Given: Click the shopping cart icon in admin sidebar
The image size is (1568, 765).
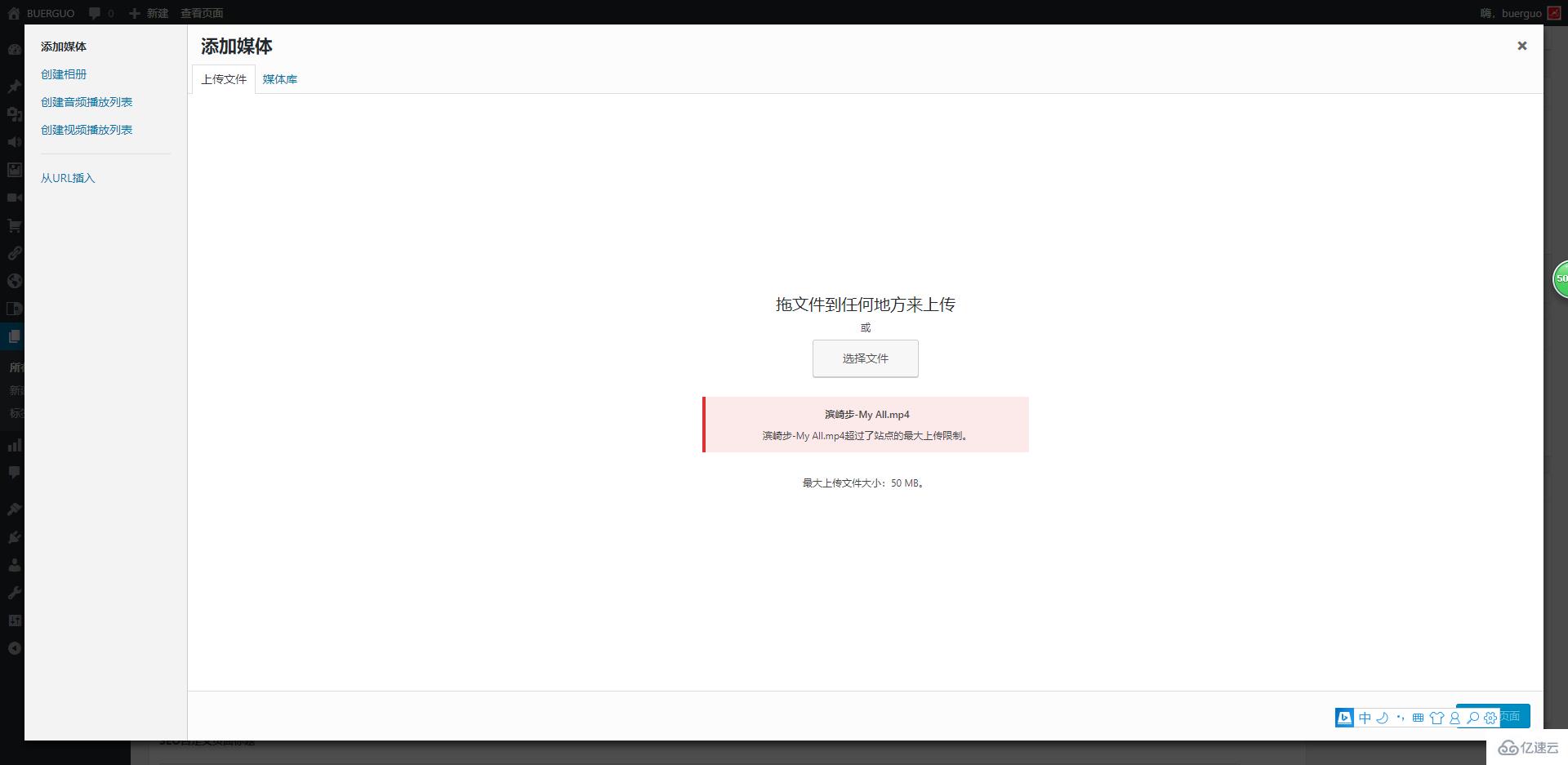Looking at the screenshot, I should [14, 225].
